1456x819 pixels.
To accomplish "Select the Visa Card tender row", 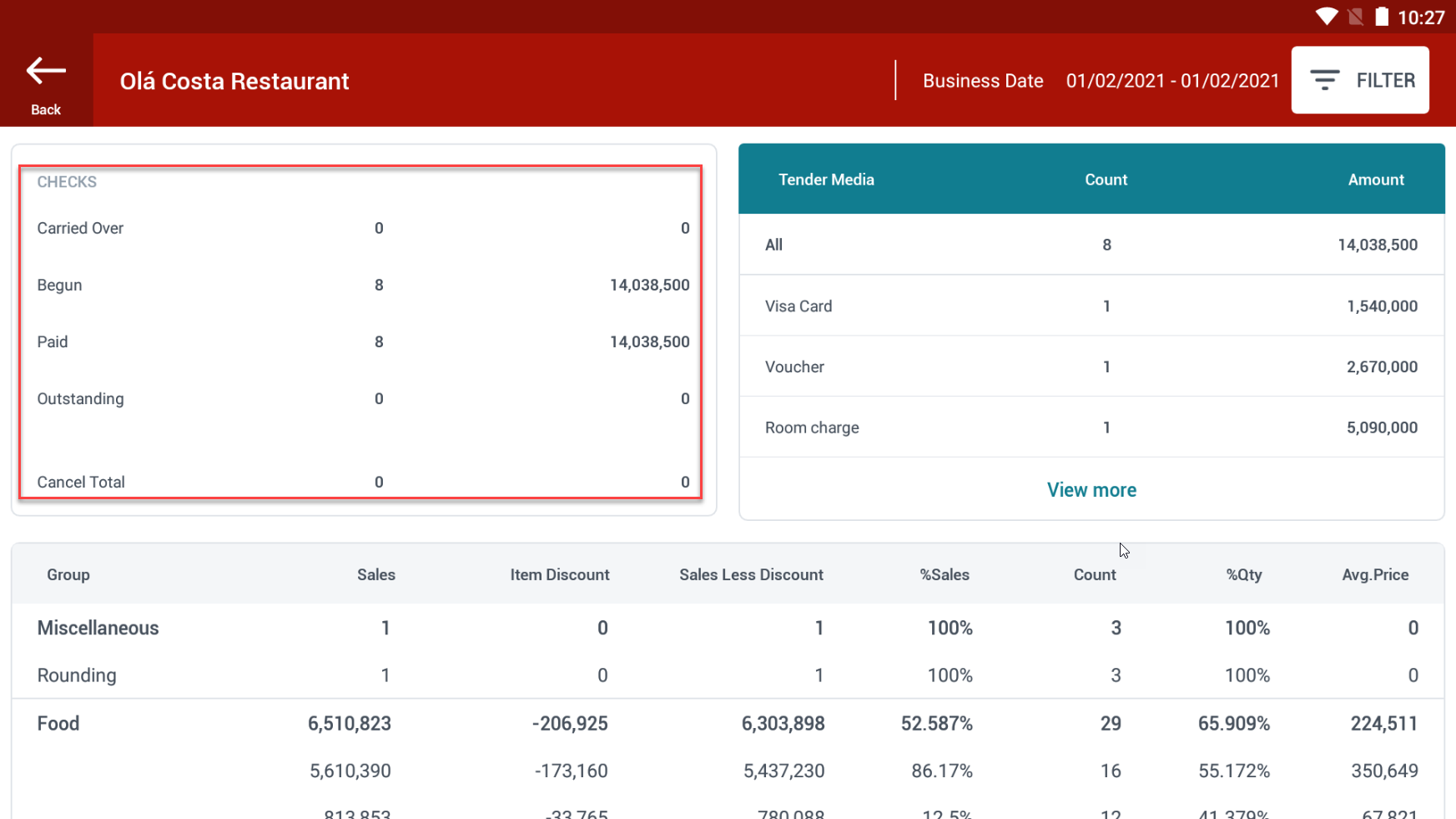I will point(1091,306).
